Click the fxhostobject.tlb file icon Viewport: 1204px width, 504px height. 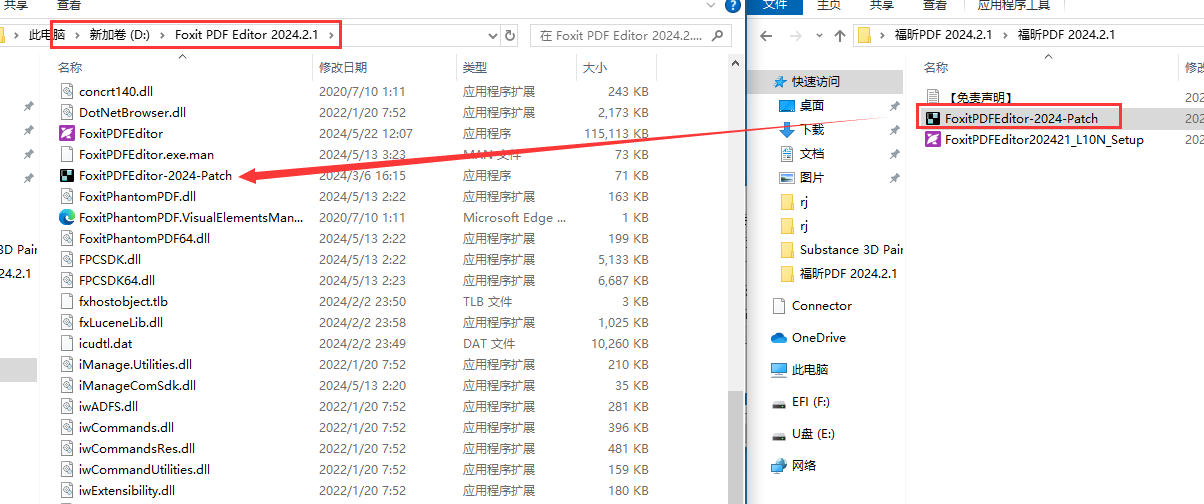pos(67,301)
